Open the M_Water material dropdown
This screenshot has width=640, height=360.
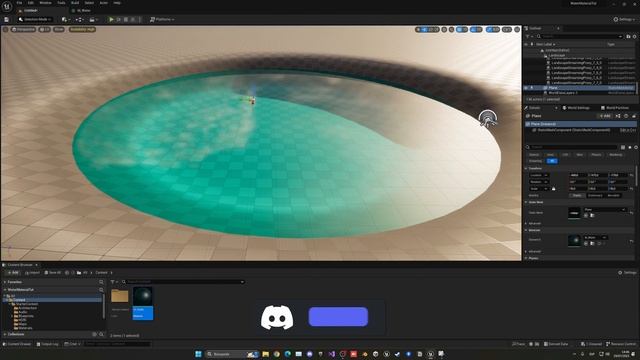[x=596, y=238]
